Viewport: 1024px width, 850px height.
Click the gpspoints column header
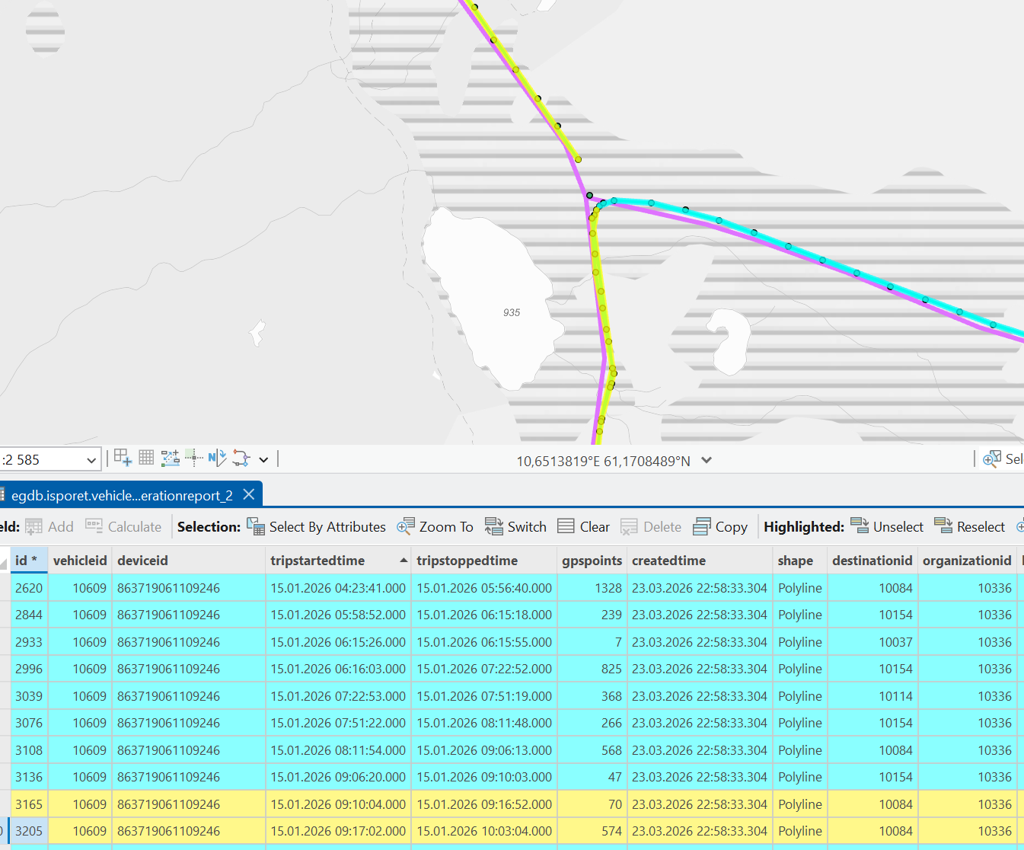(591, 561)
